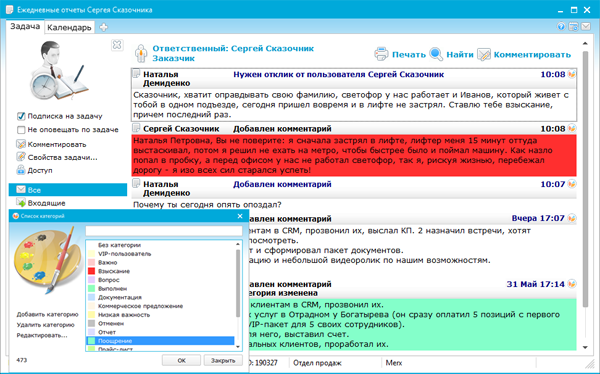This screenshot has height=374, width=600.
Task: Click the Закрыть button in the category dialog
Action: pos(223,360)
